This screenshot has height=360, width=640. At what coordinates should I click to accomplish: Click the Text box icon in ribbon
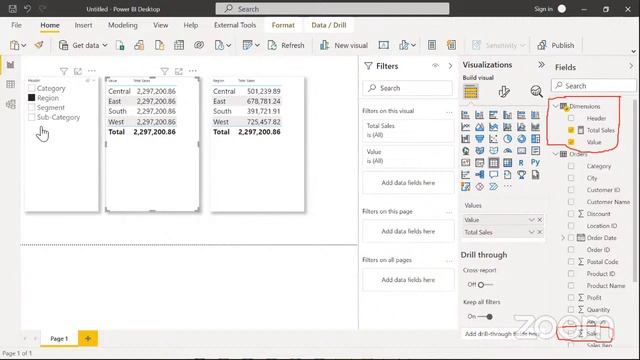pyautogui.click(x=383, y=45)
